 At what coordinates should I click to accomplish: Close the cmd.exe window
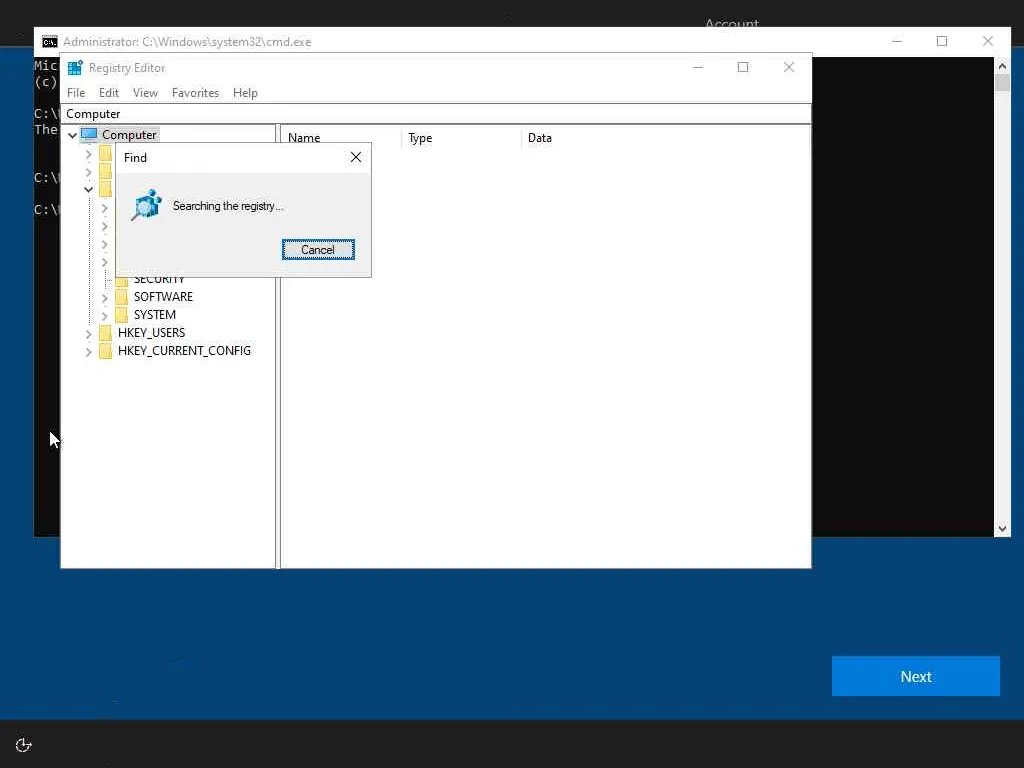987,41
